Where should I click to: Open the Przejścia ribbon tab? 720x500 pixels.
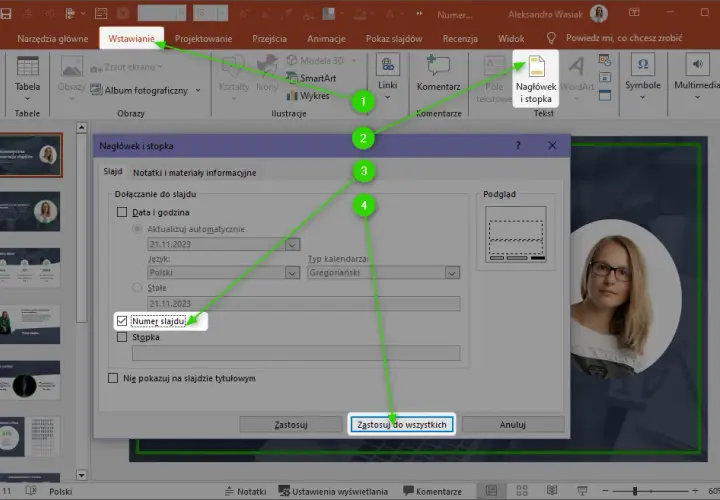pyautogui.click(x=270, y=39)
